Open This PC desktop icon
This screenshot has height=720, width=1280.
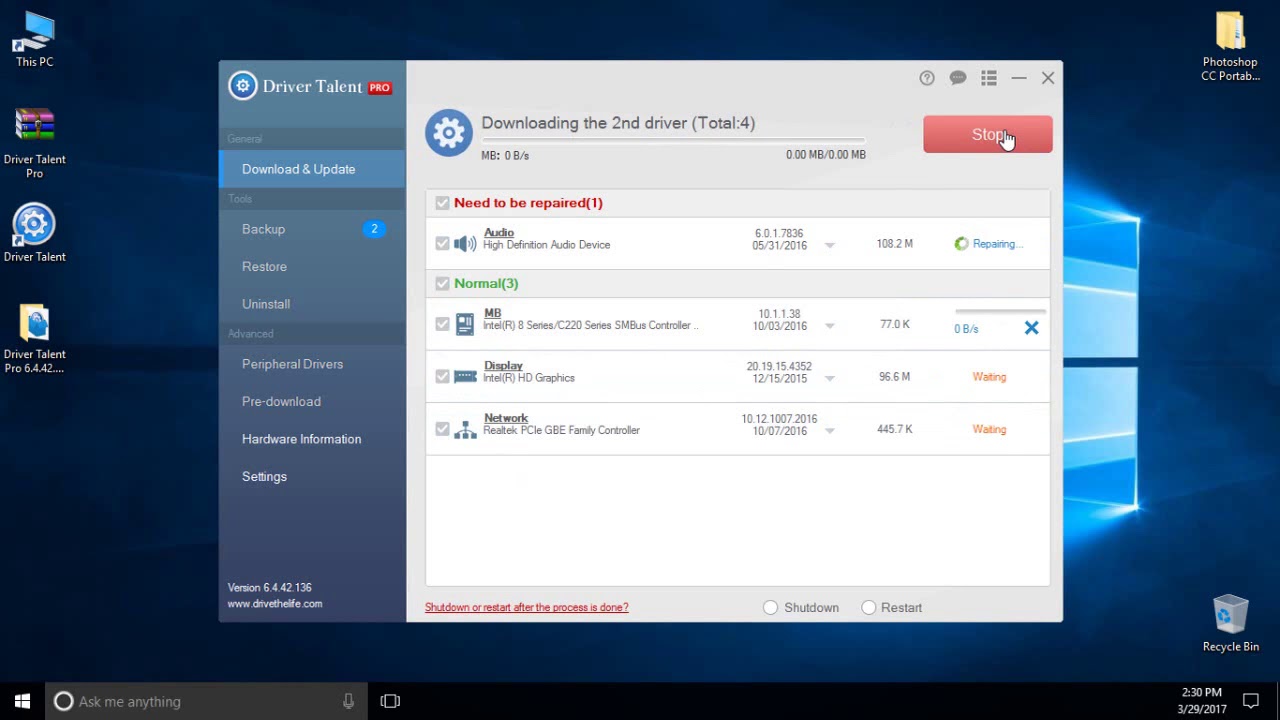(34, 40)
